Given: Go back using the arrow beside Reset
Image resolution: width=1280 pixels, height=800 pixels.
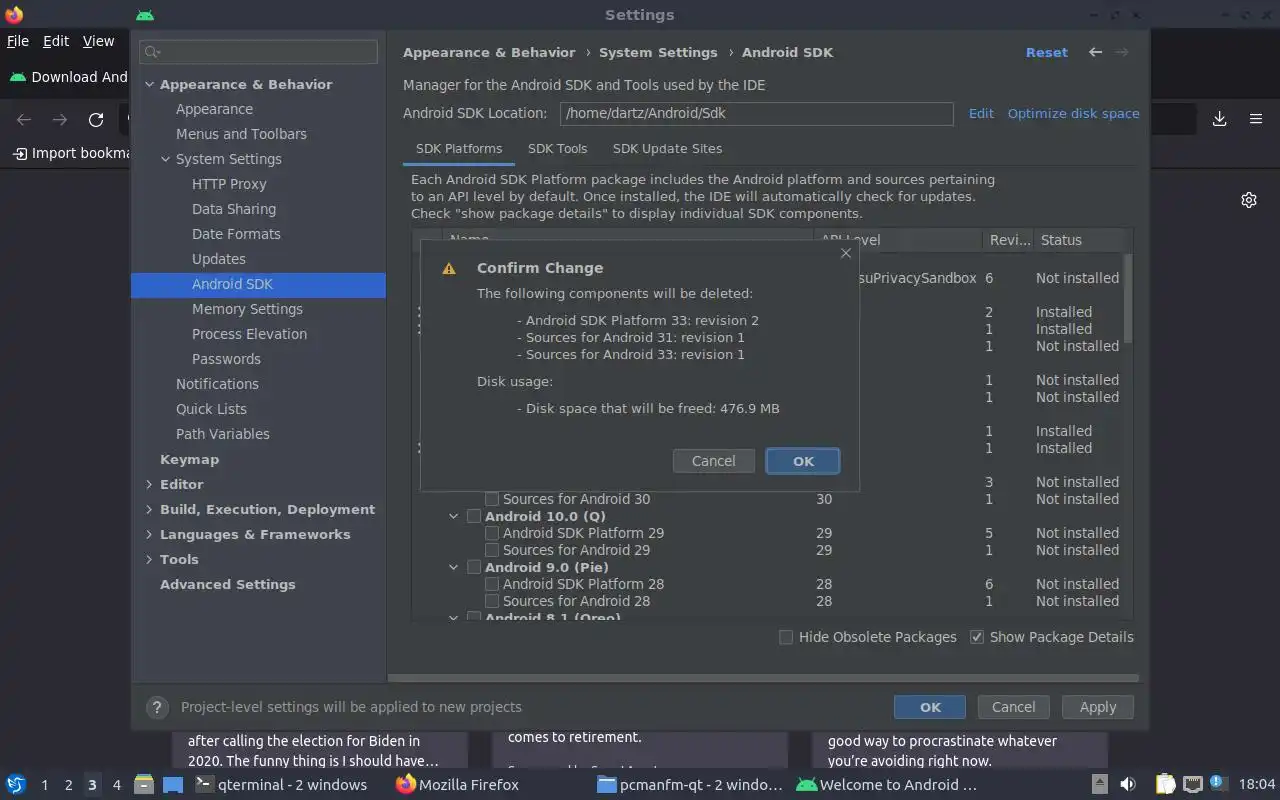Looking at the screenshot, I should 1095,52.
